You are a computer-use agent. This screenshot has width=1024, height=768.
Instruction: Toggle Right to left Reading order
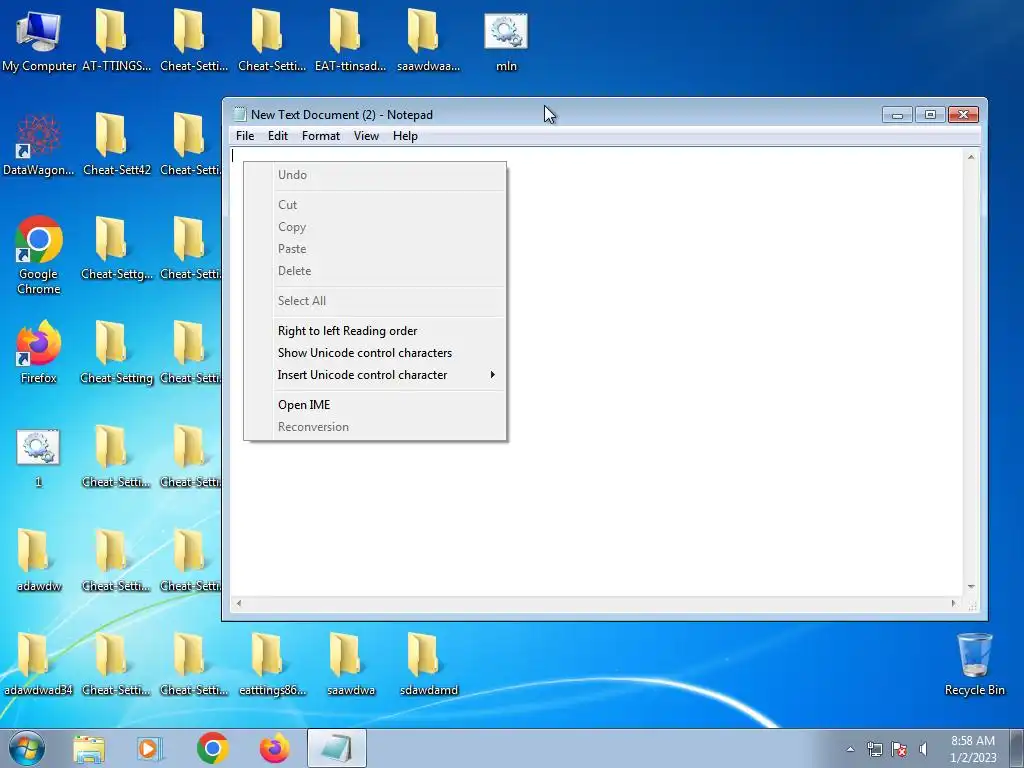point(375,330)
